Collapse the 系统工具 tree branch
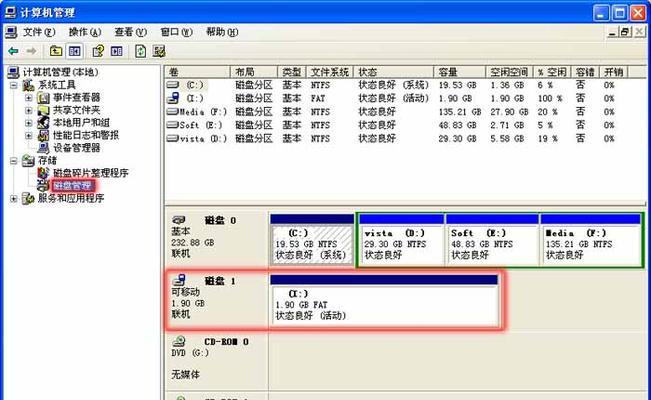This screenshot has height=400, width=651. [14, 85]
